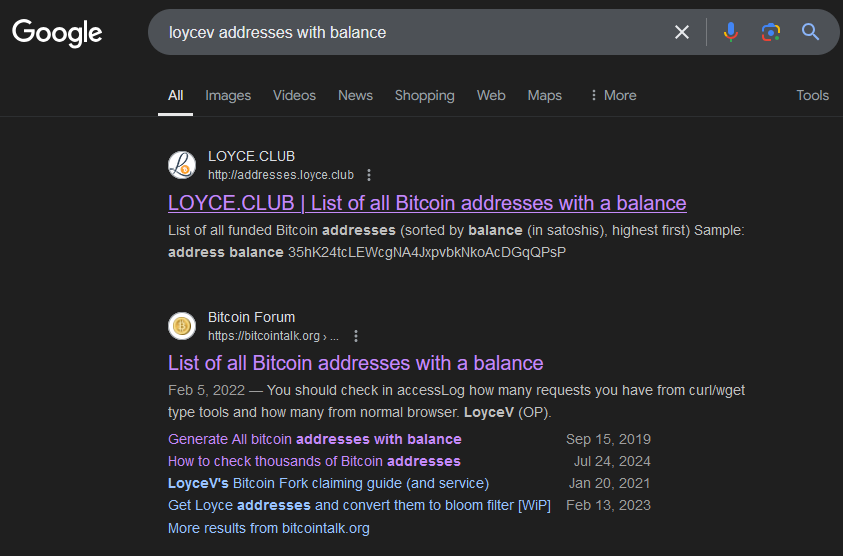Select the All tab
This screenshot has width=843, height=556.
[175, 96]
